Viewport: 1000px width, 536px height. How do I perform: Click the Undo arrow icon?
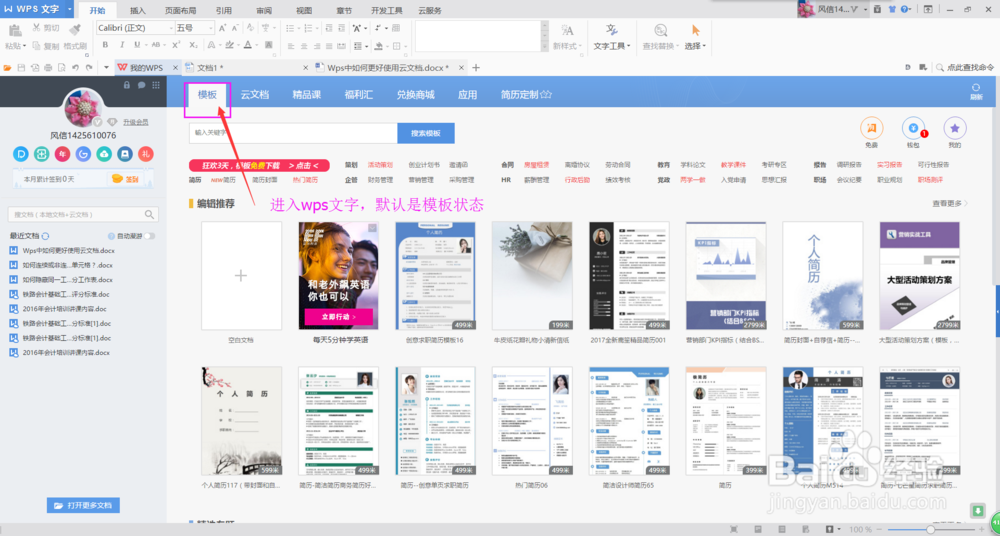(75, 68)
